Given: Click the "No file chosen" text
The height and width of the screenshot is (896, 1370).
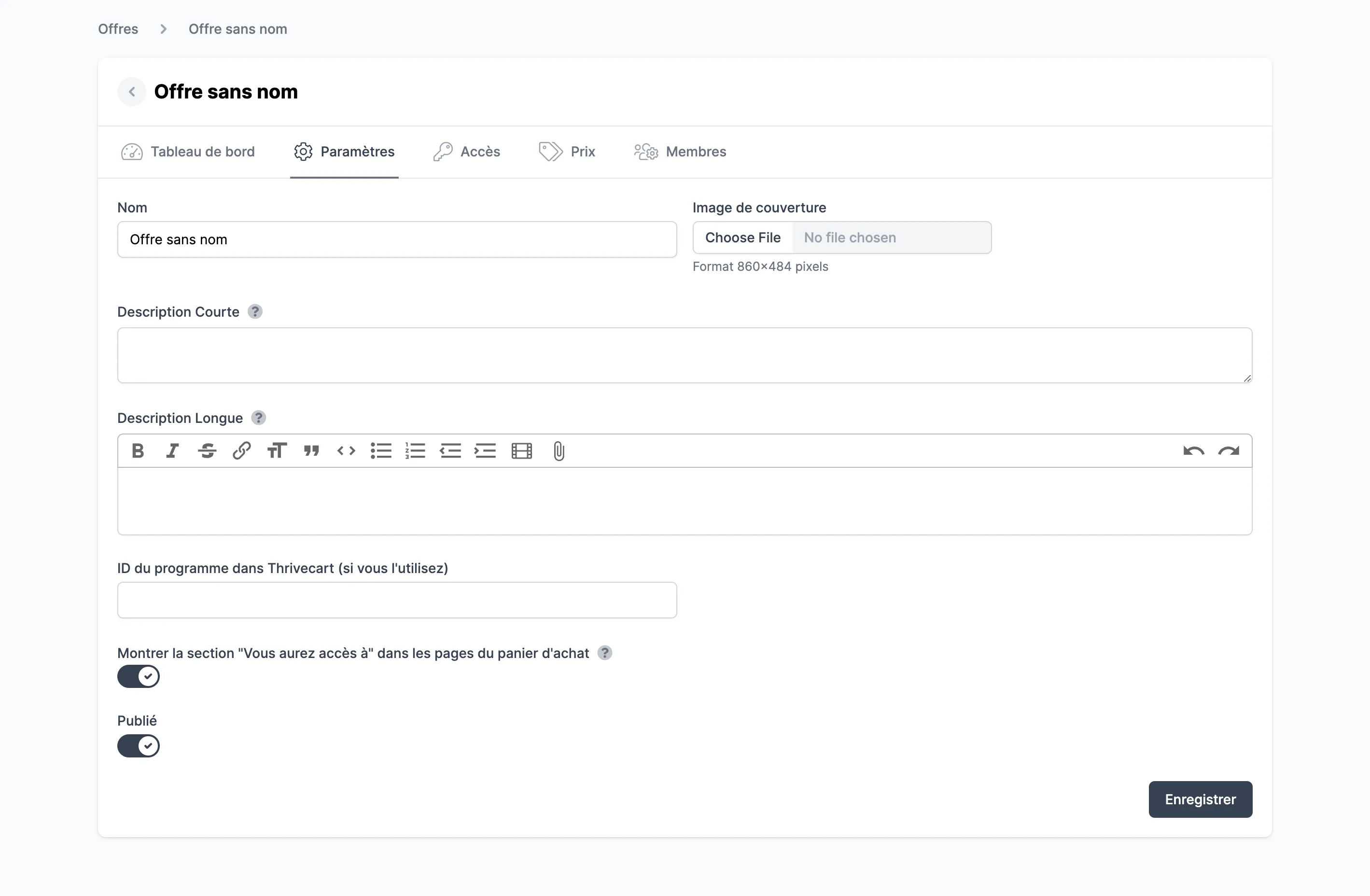Looking at the screenshot, I should click(x=850, y=238).
